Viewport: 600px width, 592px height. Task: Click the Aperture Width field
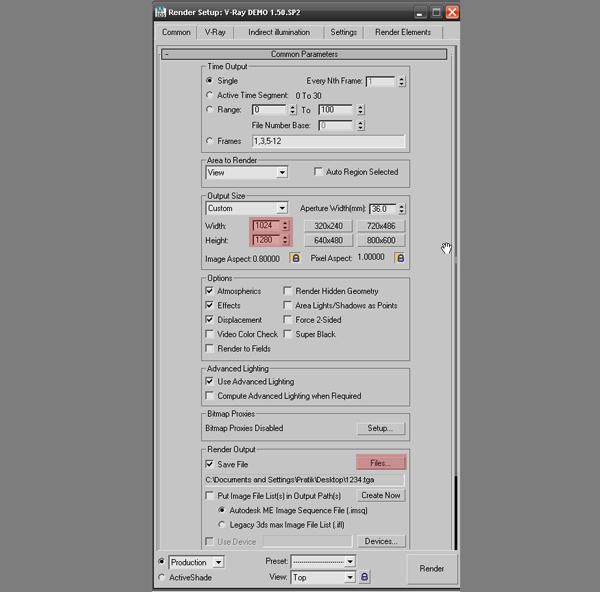click(x=383, y=209)
